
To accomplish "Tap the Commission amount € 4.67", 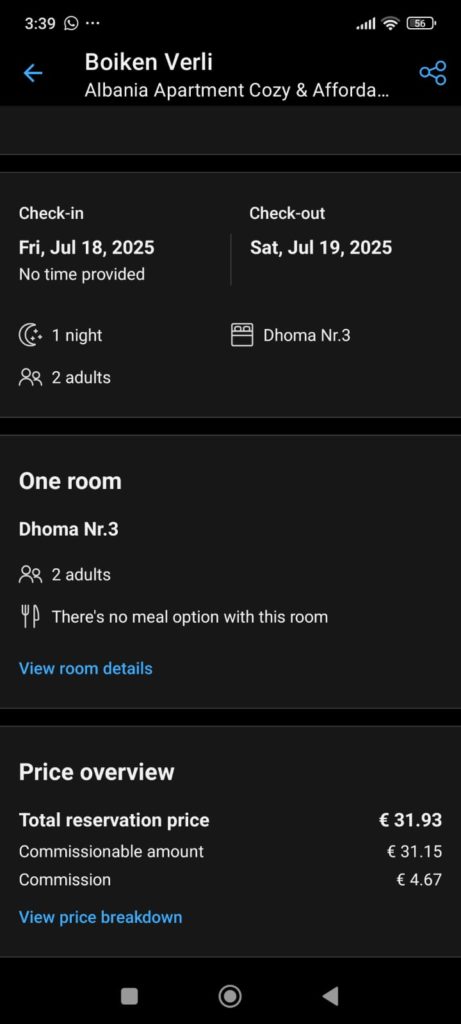I will point(419,880).
